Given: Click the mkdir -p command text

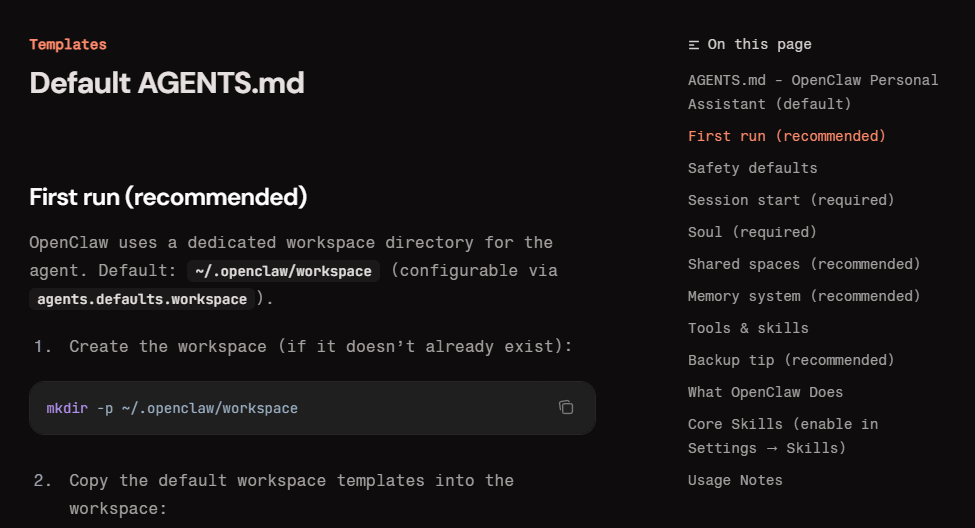Looking at the screenshot, I should tap(172, 409).
